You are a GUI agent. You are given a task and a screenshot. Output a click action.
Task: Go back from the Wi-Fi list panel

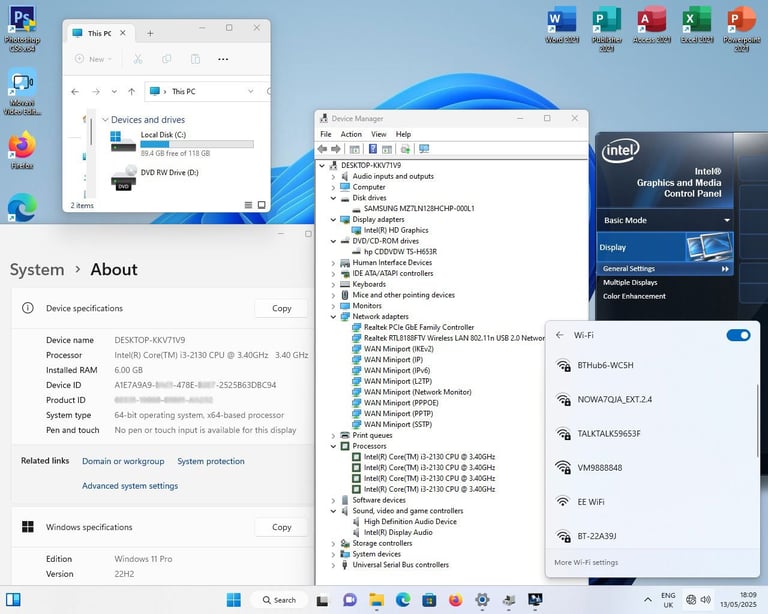coord(560,335)
